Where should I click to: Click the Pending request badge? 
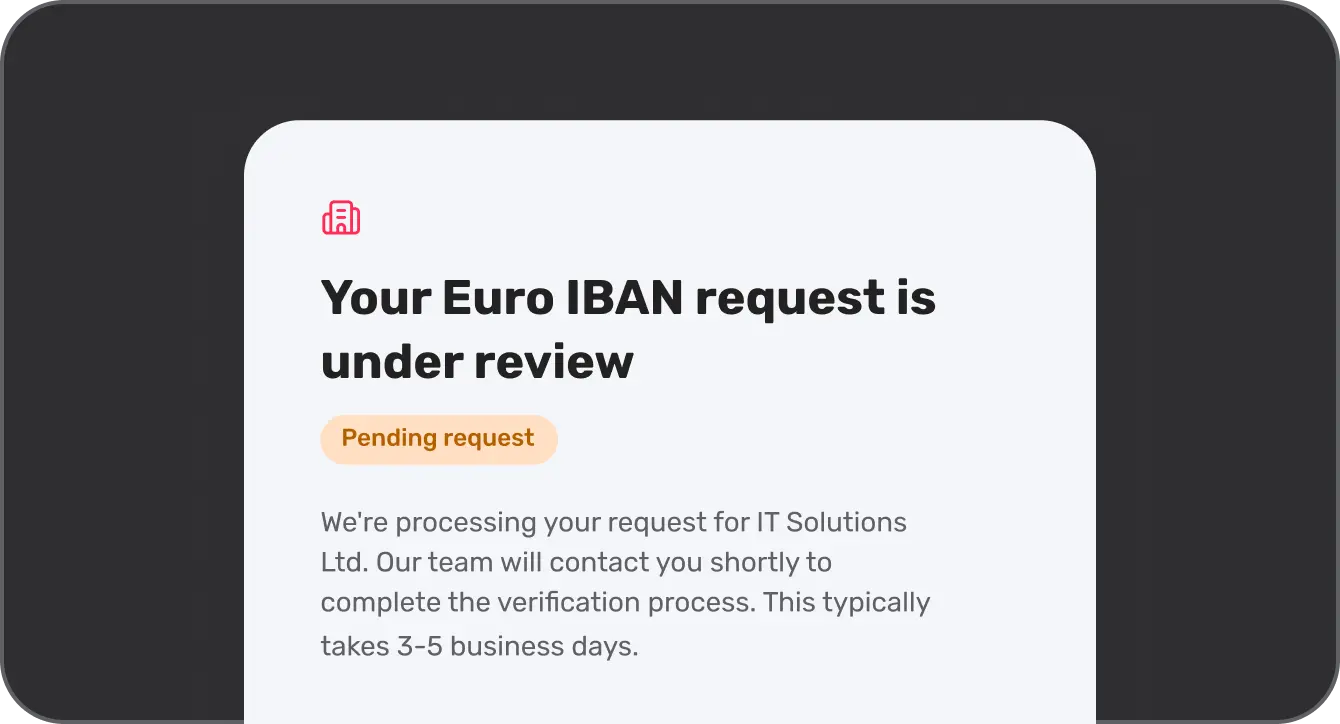pos(438,439)
